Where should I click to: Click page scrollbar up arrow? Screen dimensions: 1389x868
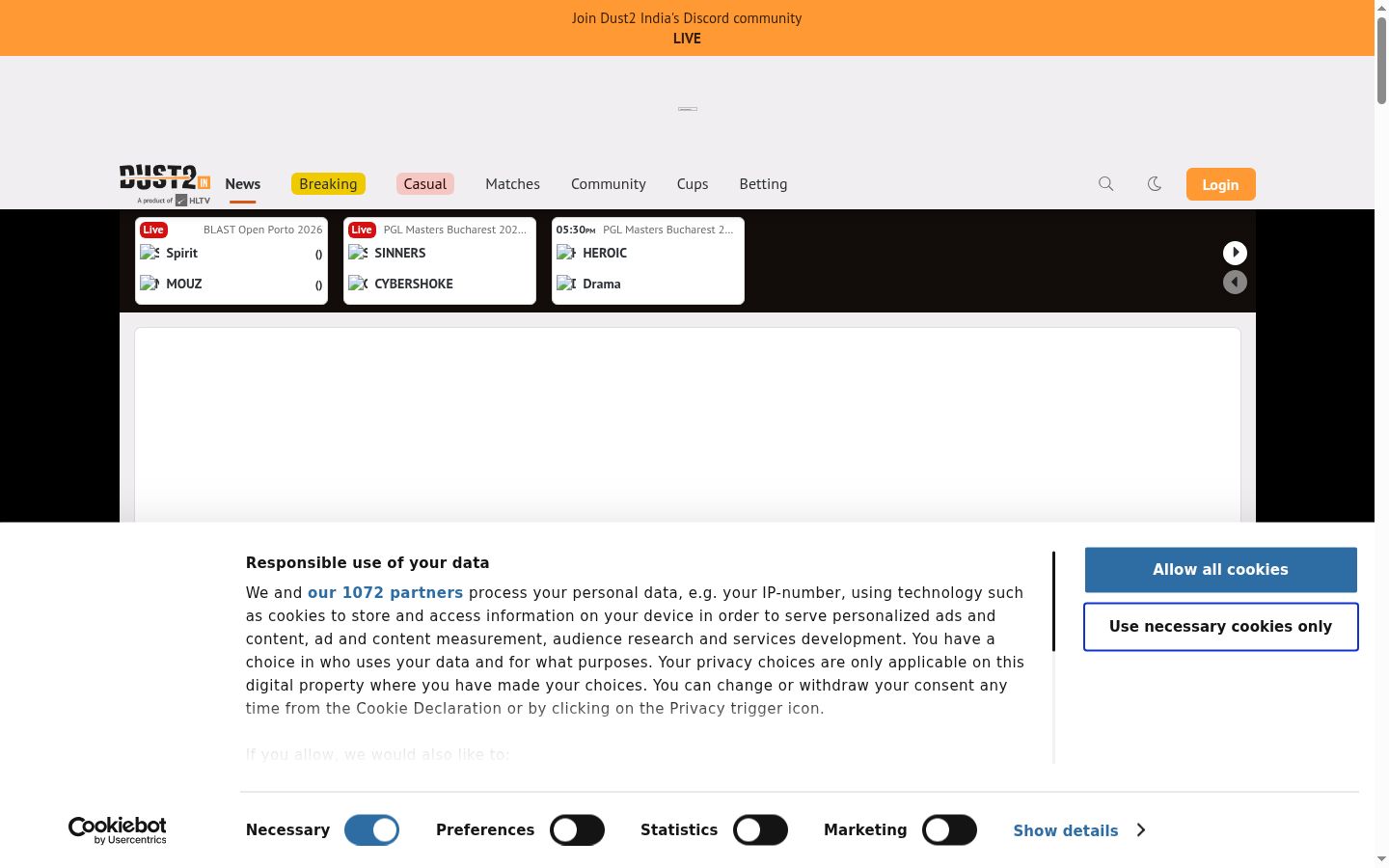(1381, 7)
